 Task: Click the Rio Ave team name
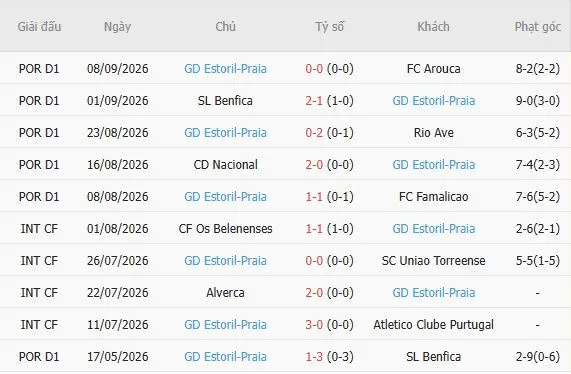(433, 133)
